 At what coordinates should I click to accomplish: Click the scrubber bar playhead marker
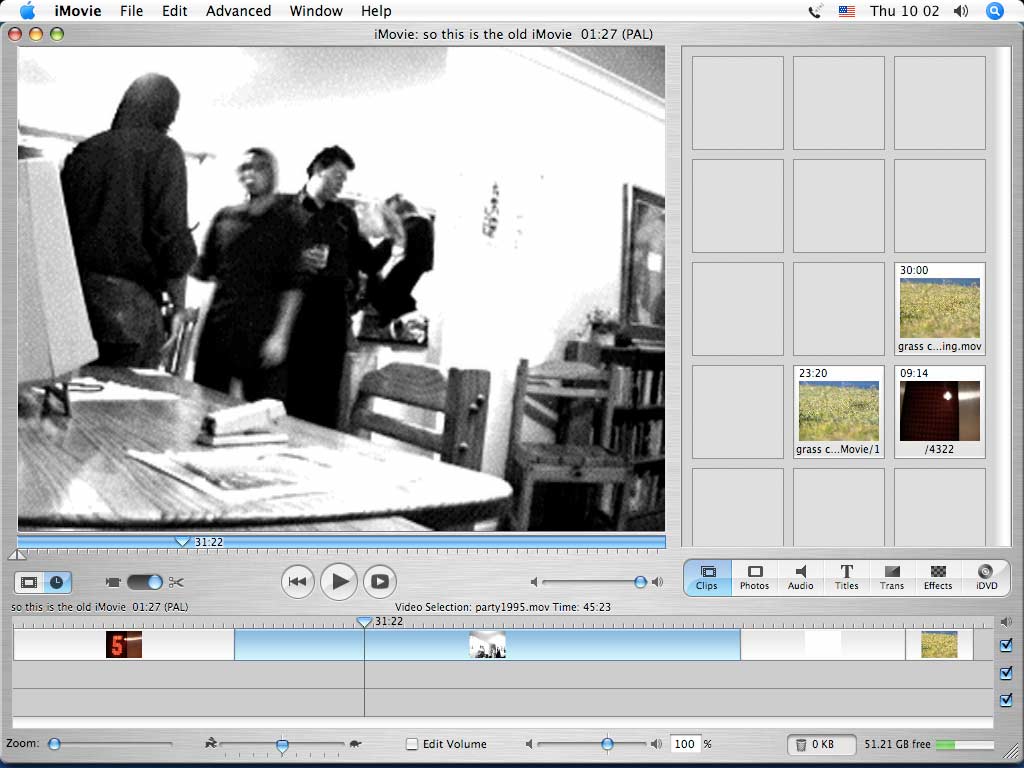point(182,541)
